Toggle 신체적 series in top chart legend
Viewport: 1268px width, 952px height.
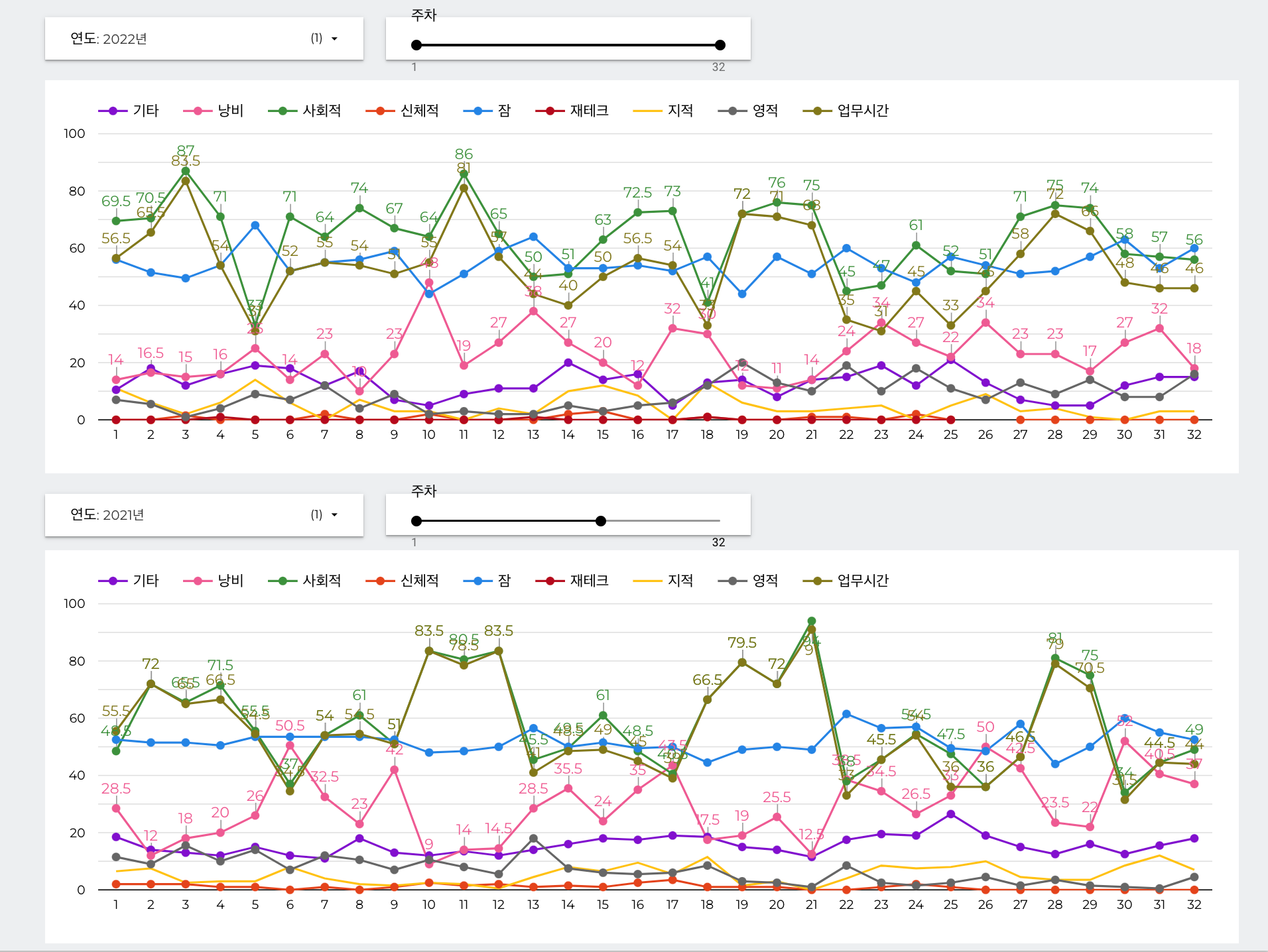[402, 111]
